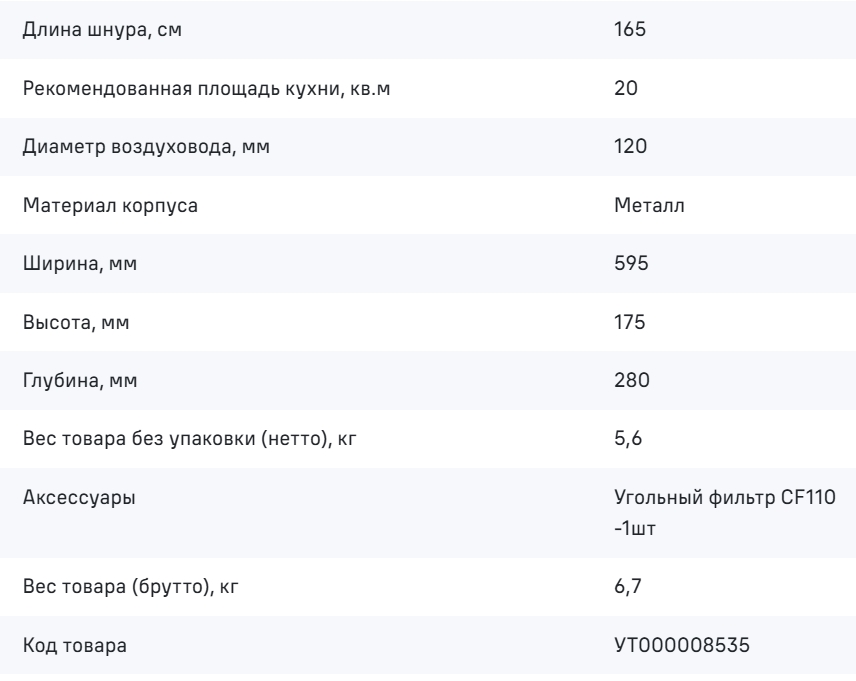Select the height value 175
Viewport: 856px width, 681px height.
click(629, 322)
